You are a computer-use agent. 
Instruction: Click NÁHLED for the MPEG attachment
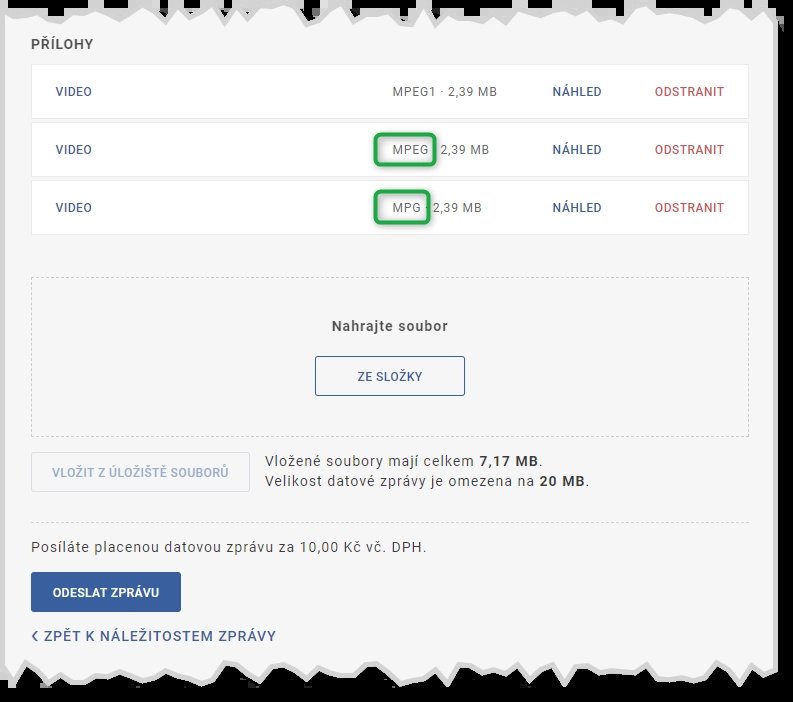tap(576, 150)
